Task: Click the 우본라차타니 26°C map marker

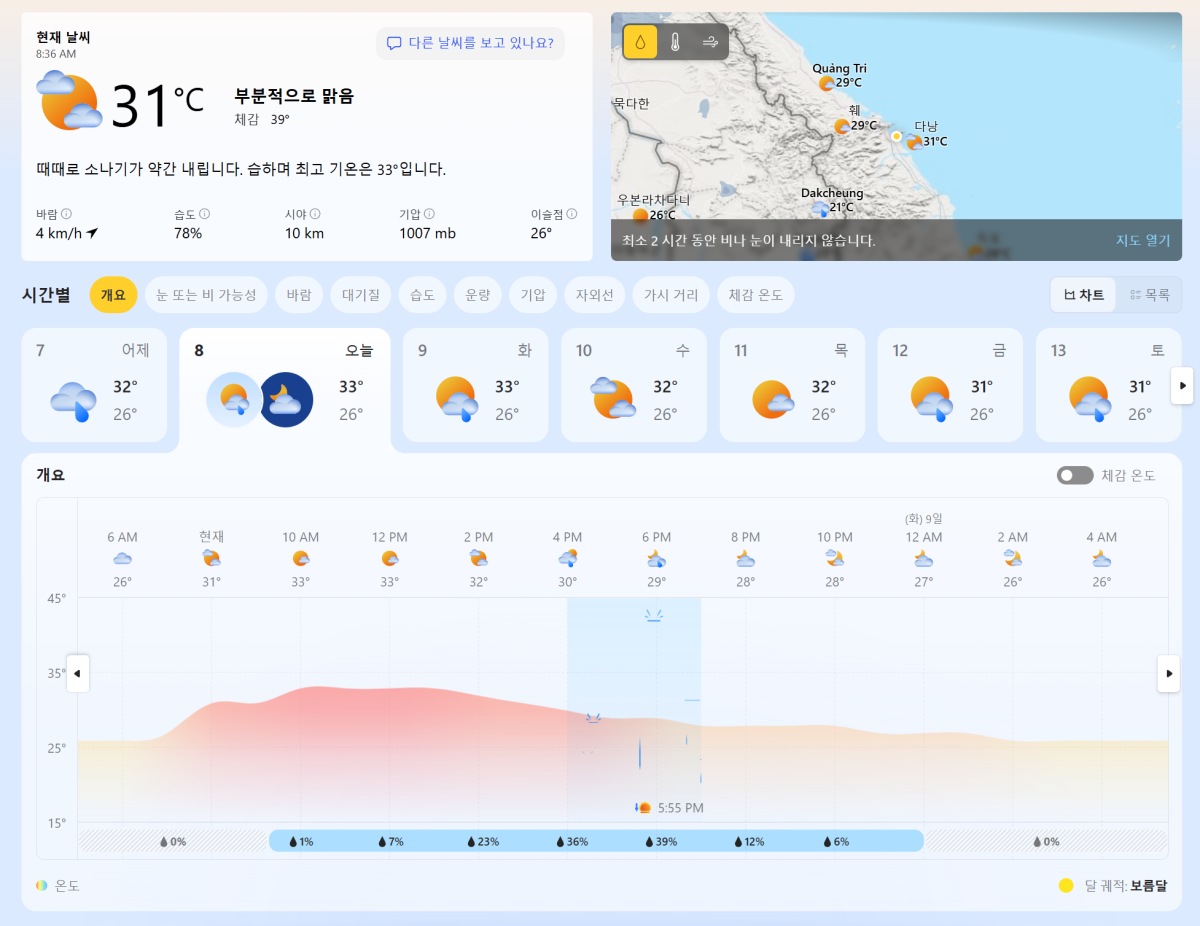Action: click(x=640, y=215)
